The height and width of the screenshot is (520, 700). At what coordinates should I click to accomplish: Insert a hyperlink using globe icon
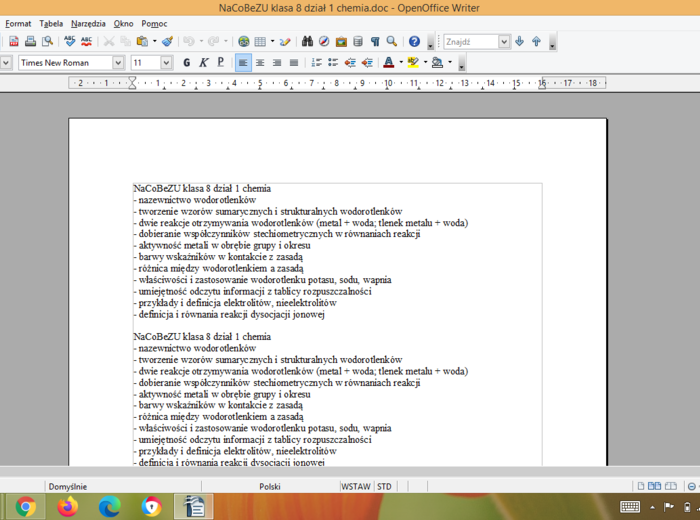[243, 42]
